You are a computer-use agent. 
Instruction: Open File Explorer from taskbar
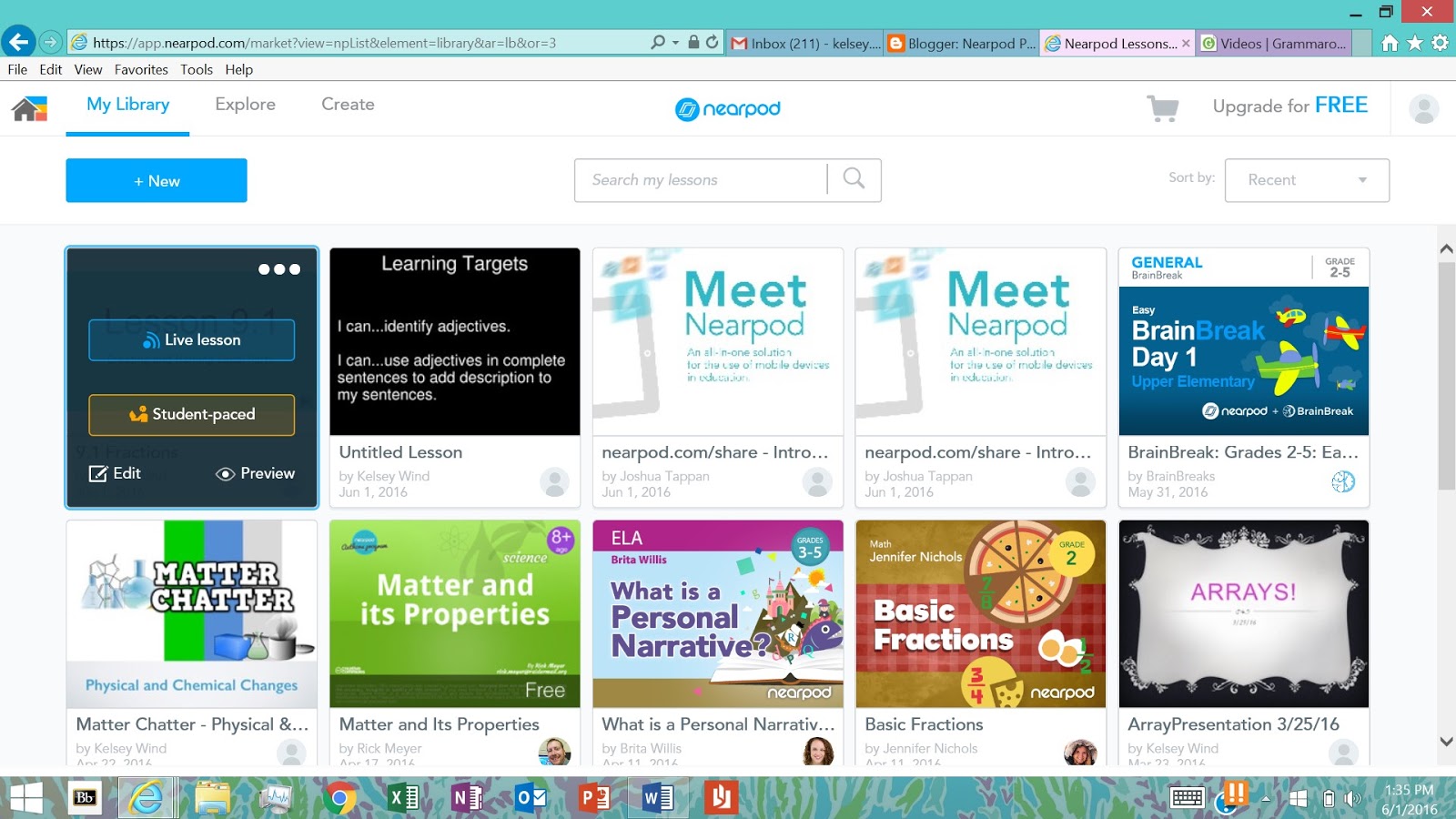click(212, 798)
